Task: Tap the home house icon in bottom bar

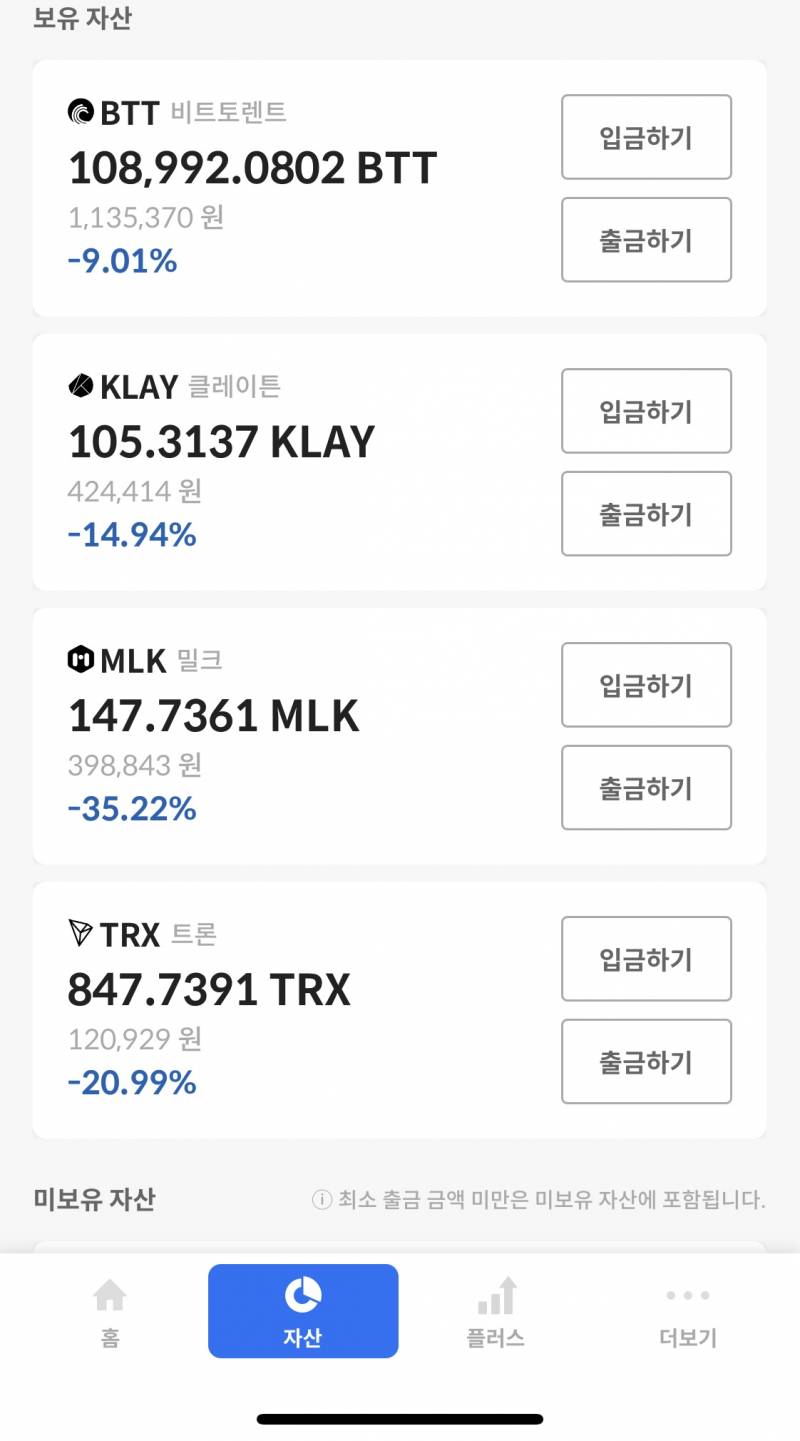Action: [x=110, y=1296]
